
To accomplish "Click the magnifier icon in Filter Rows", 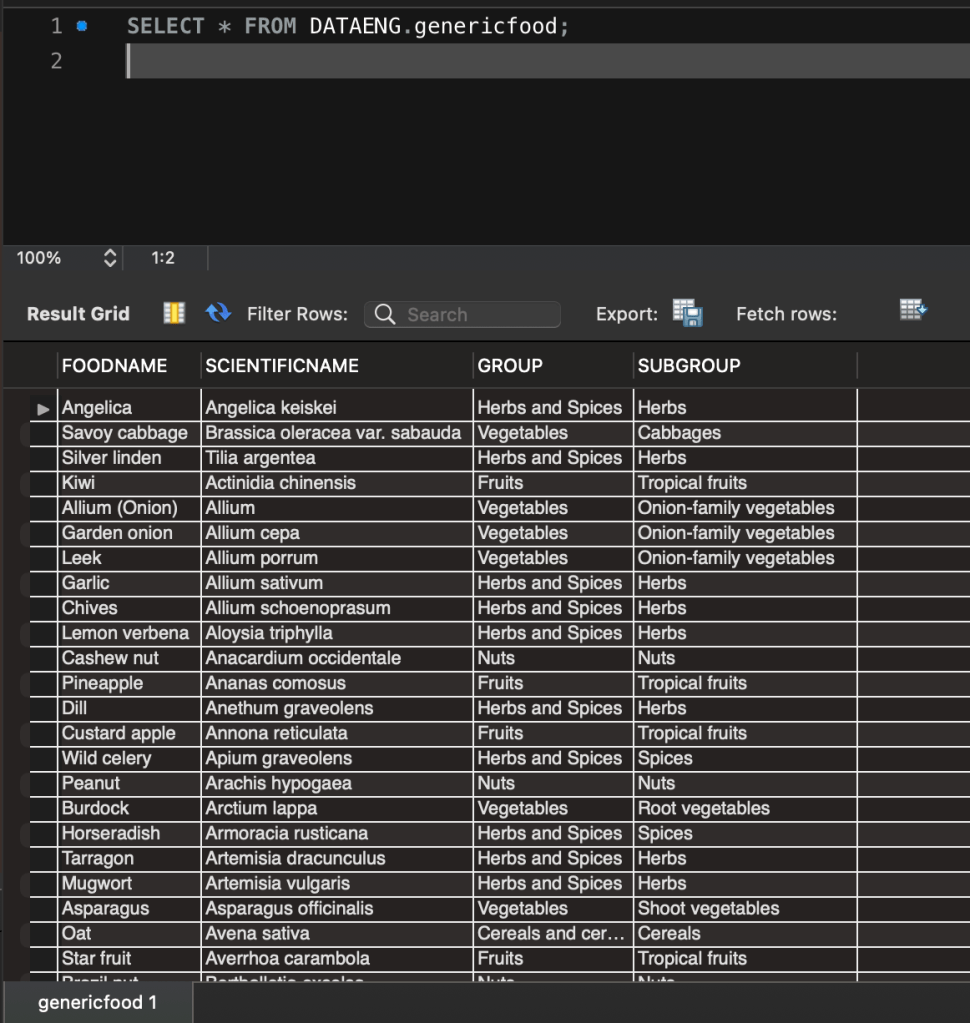I will [x=385, y=314].
